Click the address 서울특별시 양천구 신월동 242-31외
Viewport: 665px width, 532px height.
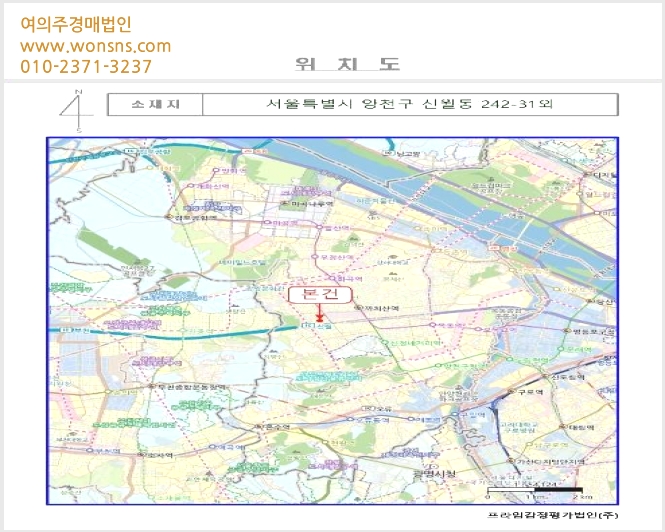tap(410, 104)
